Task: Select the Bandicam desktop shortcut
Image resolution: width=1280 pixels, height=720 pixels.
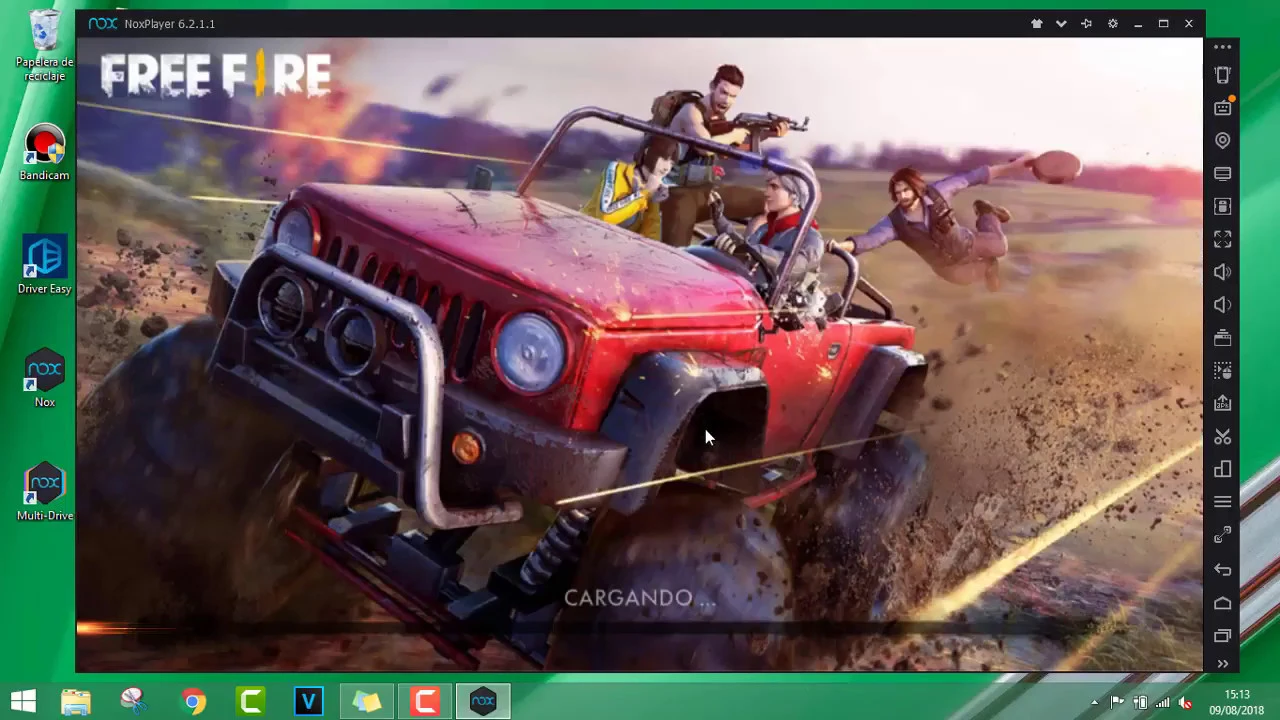Action: [x=44, y=153]
